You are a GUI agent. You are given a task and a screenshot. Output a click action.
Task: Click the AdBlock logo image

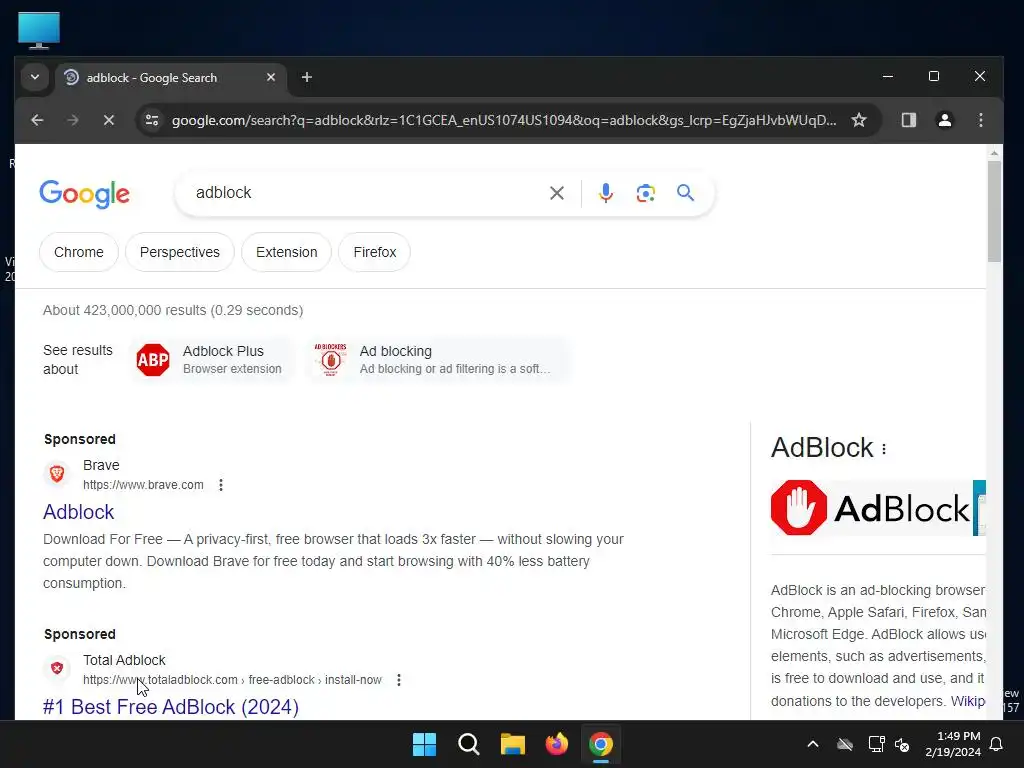(871, 507)
